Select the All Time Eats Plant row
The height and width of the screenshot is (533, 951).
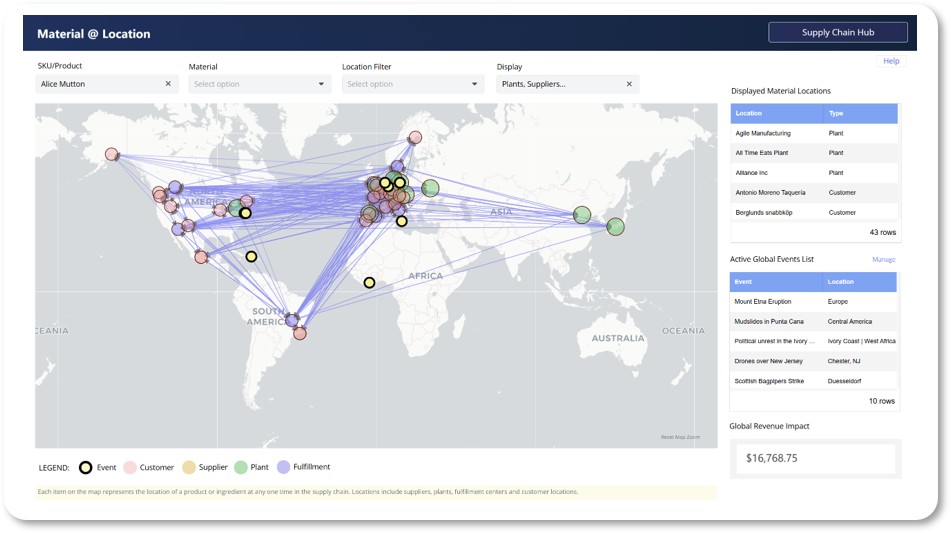click(814, 153)
